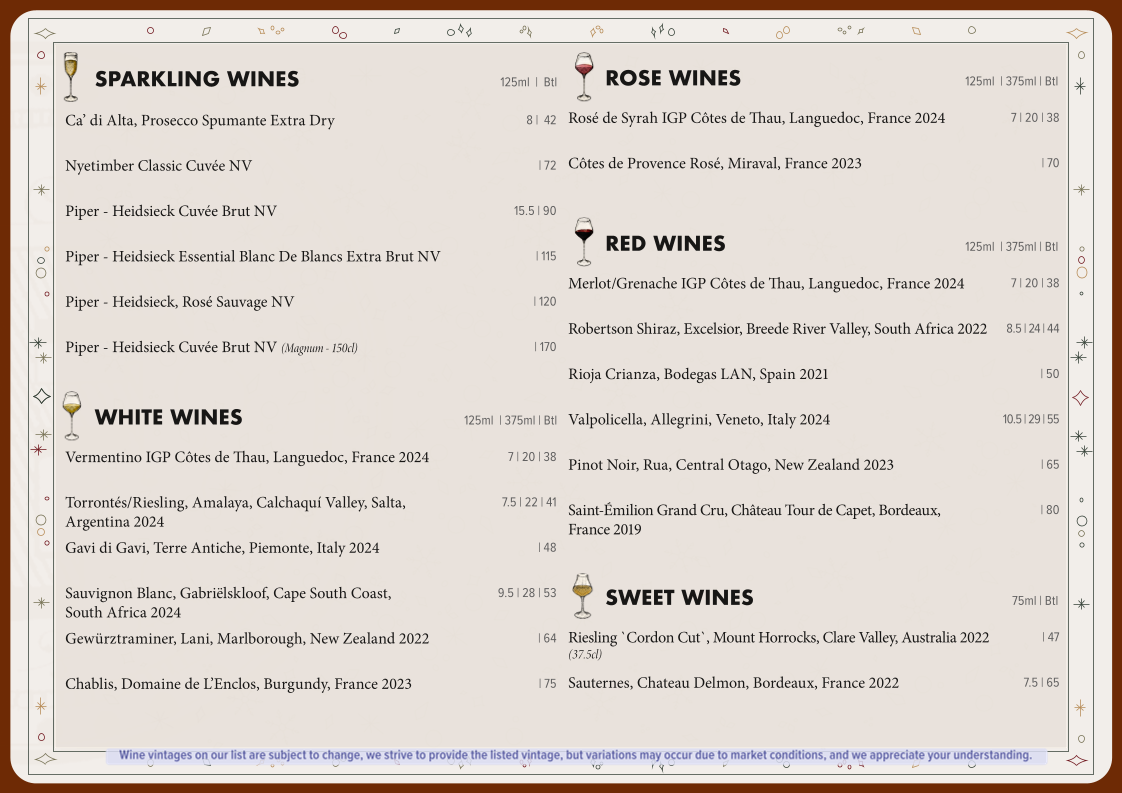Click Torrontés/Riesling Amalaya entry
The width and height of the screenshot is (1122, 793).
235,512
